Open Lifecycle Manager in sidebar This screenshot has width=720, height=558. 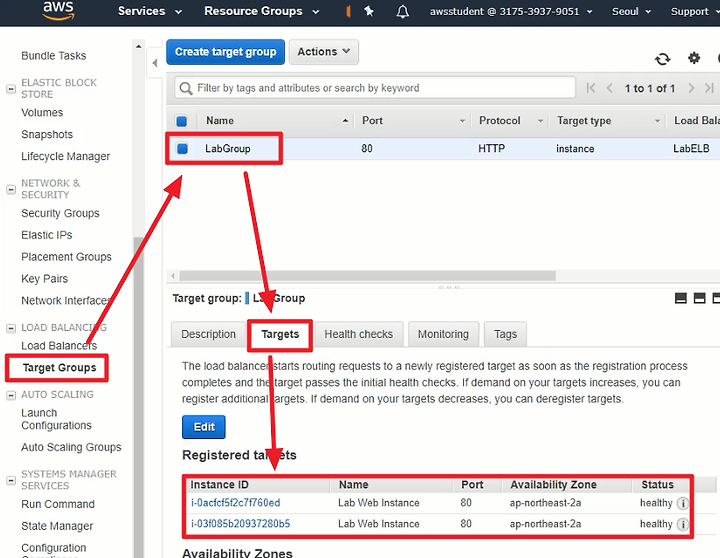[x=66, y=157]
